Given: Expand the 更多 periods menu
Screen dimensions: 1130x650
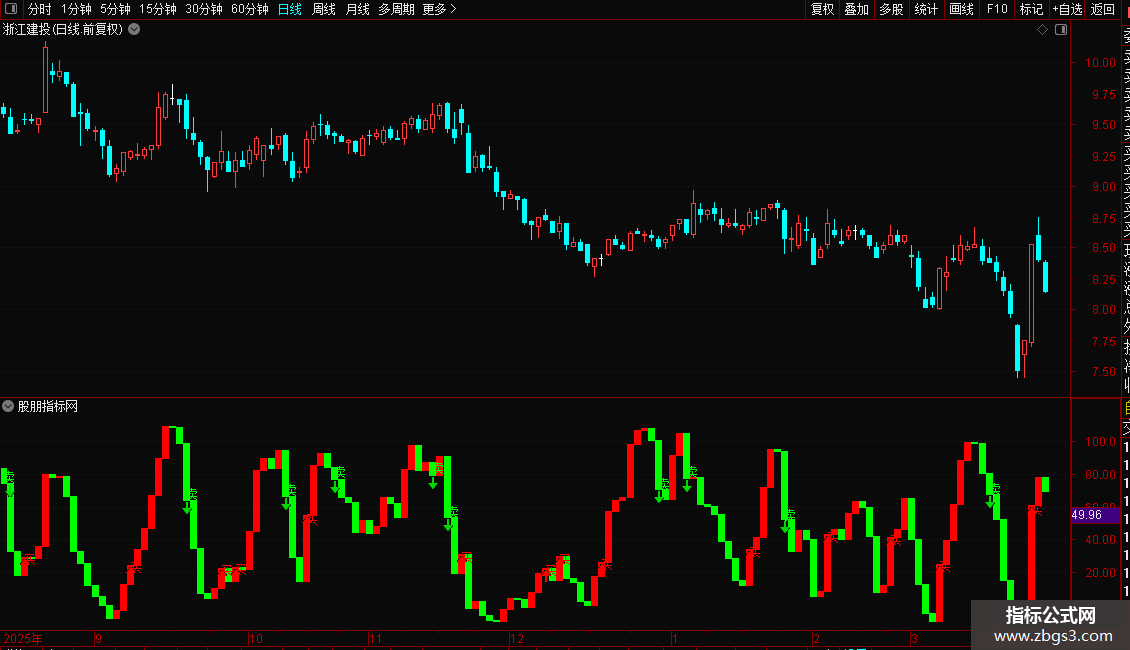Looking at the screenshot, I should point(439,9).
